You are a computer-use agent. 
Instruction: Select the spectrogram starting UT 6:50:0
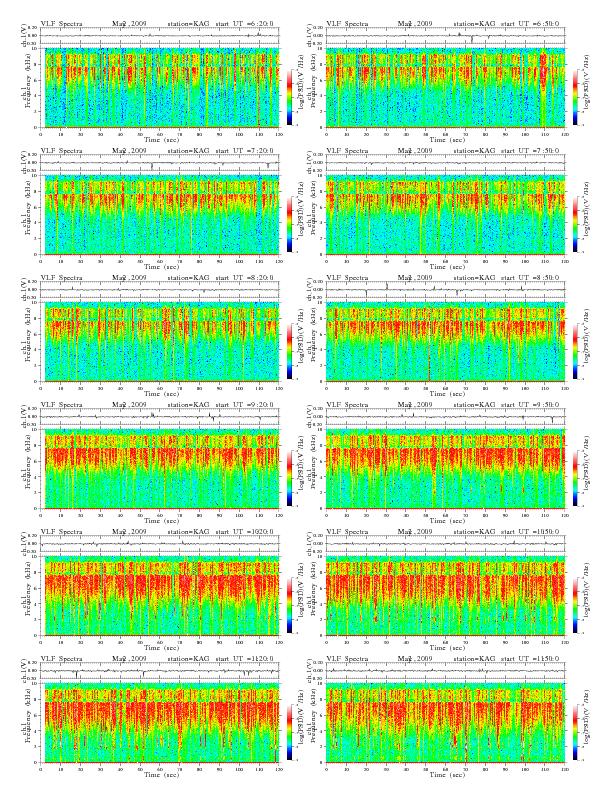tap(445, 87)
